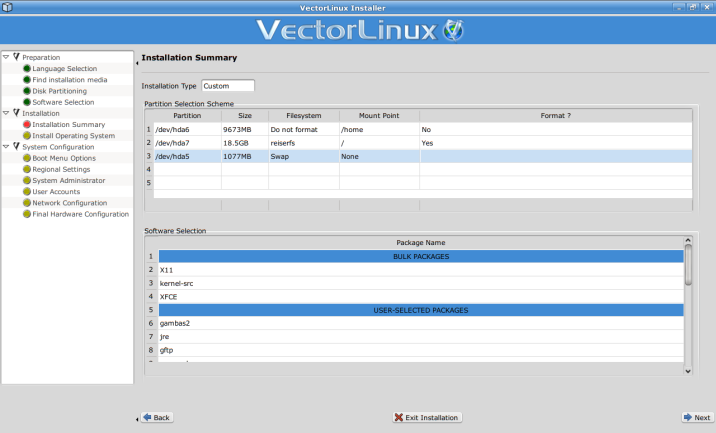Click the Final Hardware Configuration step icon
Image resolution: width=716 pixels, height=433 pixels.
click(27, 214)
